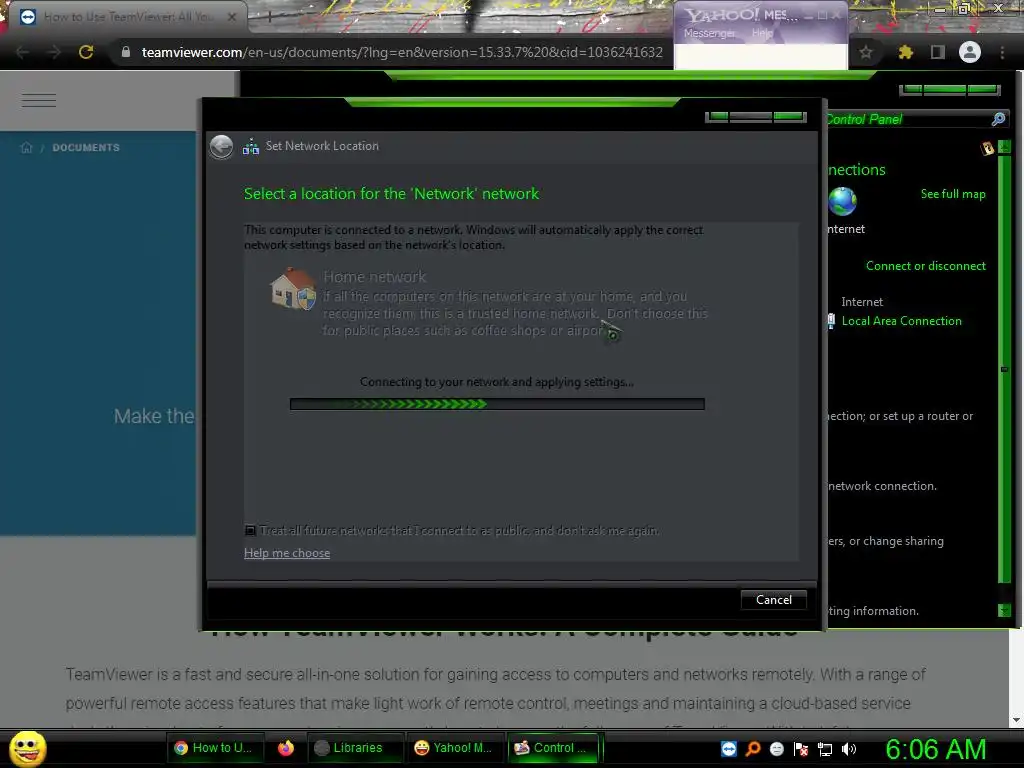Image resolution: width=1024 pixels, height=768 pixels.
Task: Click the orange magnifier tray icon
Action: [x=753, y=749]
